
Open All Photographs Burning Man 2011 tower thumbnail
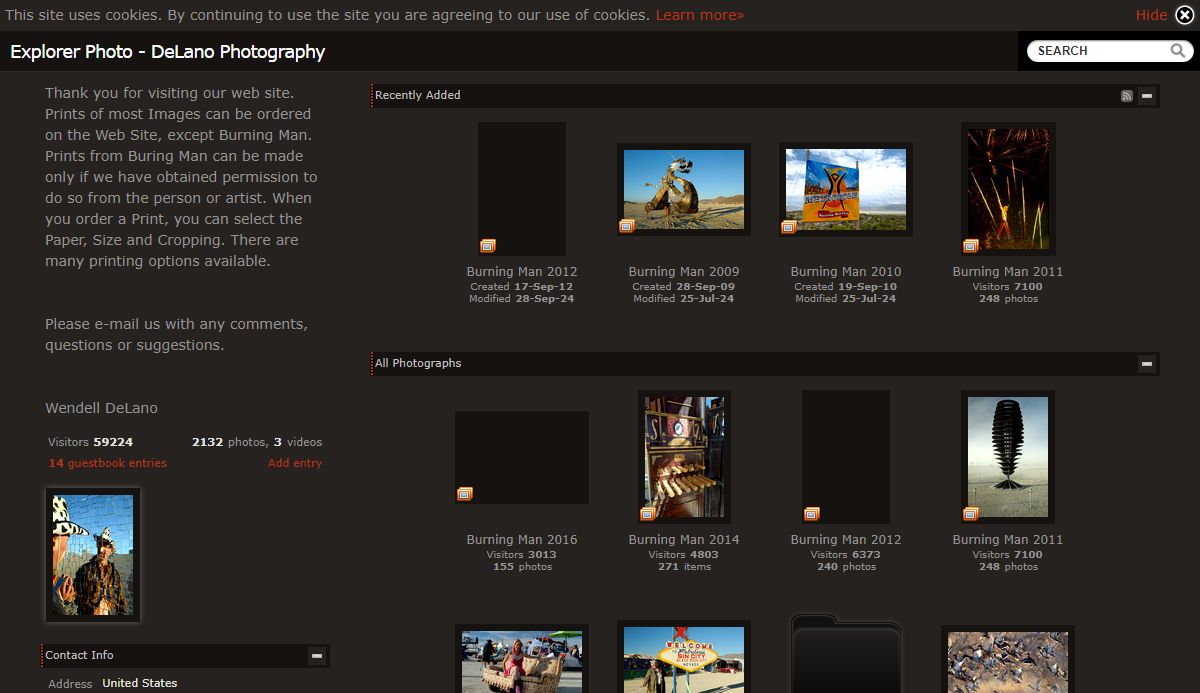click(x=1008, y=457)
